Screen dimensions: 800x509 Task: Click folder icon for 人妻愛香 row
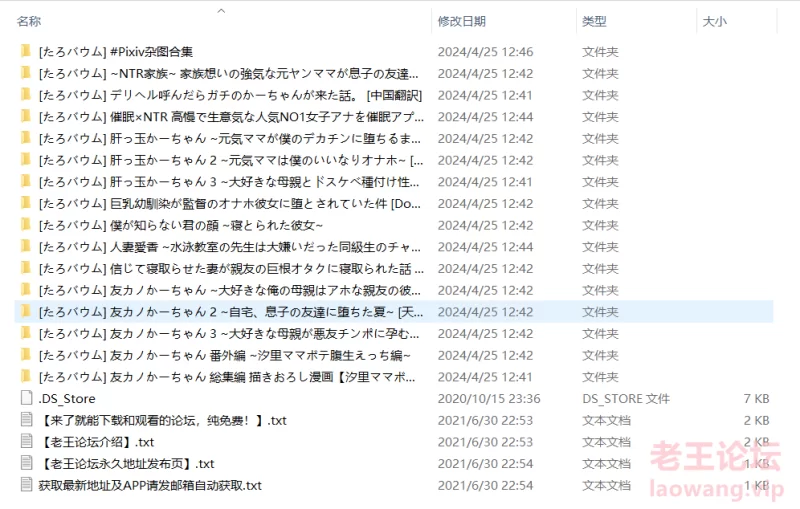(26, 246)
